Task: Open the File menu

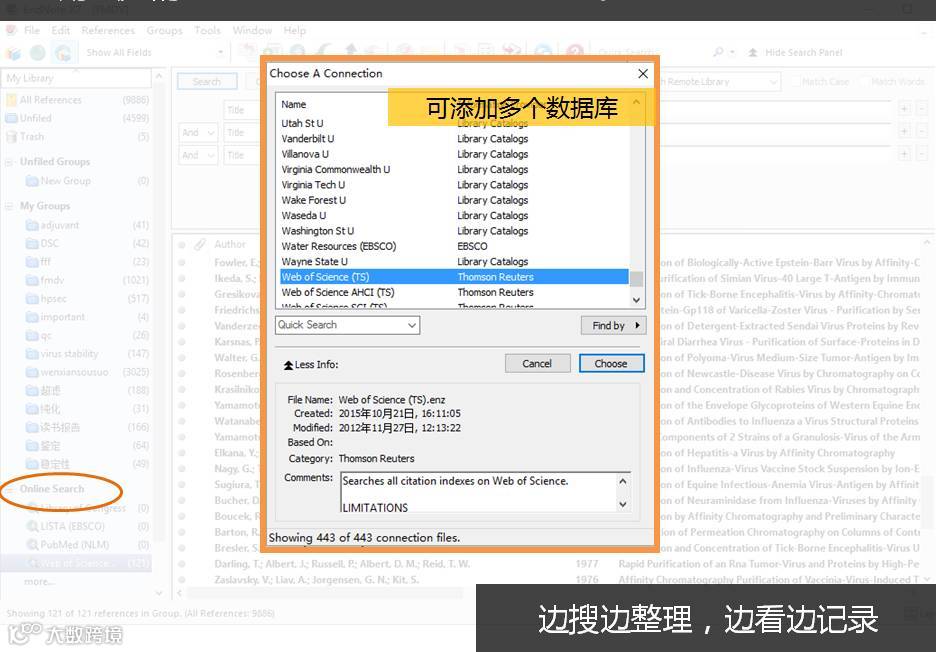Action: click(x=32, y=30)
